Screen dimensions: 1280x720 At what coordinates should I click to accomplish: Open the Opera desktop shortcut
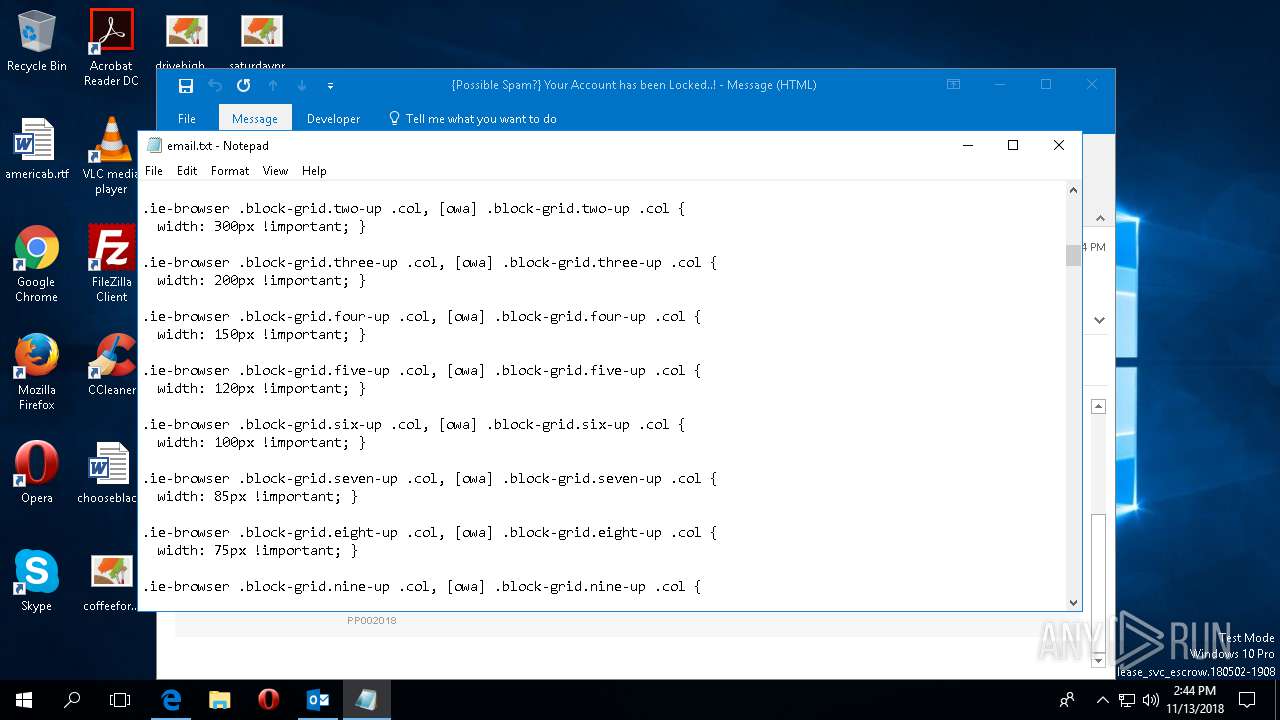coord(37,473)
